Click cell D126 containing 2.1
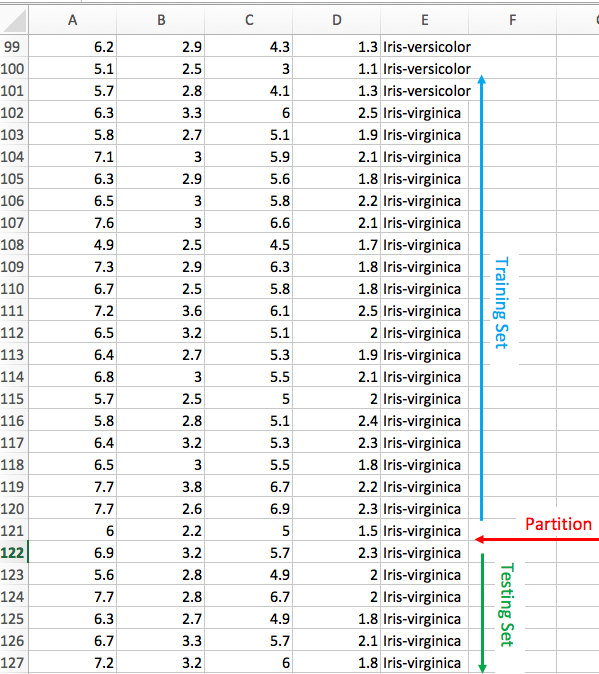Viewport: 599px width, 674px height. tap(336, 641)
